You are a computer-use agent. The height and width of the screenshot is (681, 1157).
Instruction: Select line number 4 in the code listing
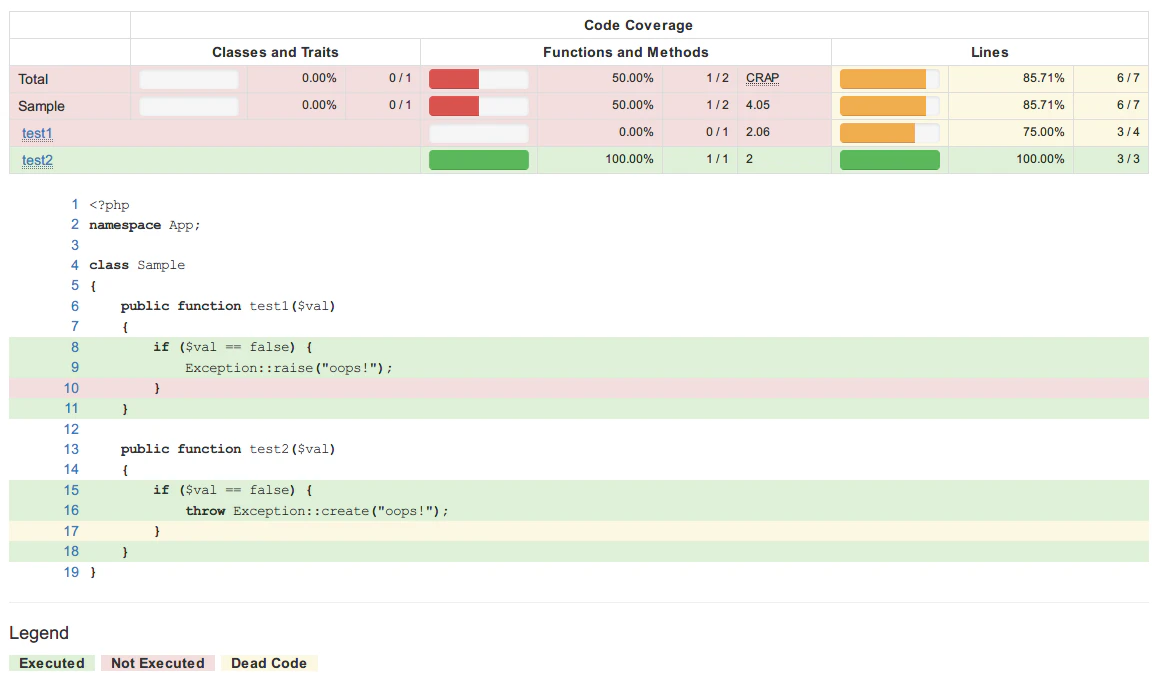75,265
